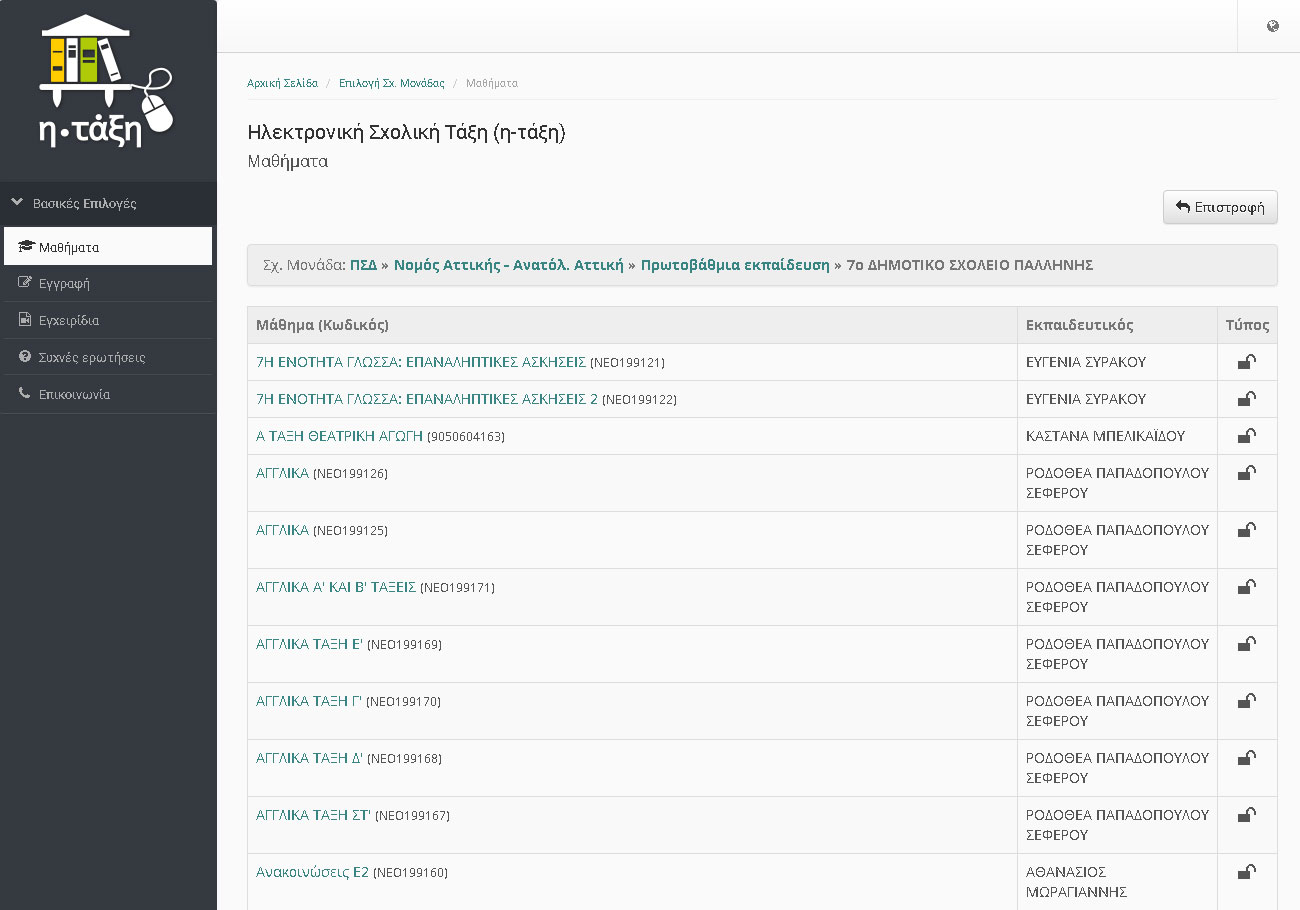Click Πρωτοβάθμια εκπαίδευση path link
The image size is (1300, 910).
tap(735, 265)
